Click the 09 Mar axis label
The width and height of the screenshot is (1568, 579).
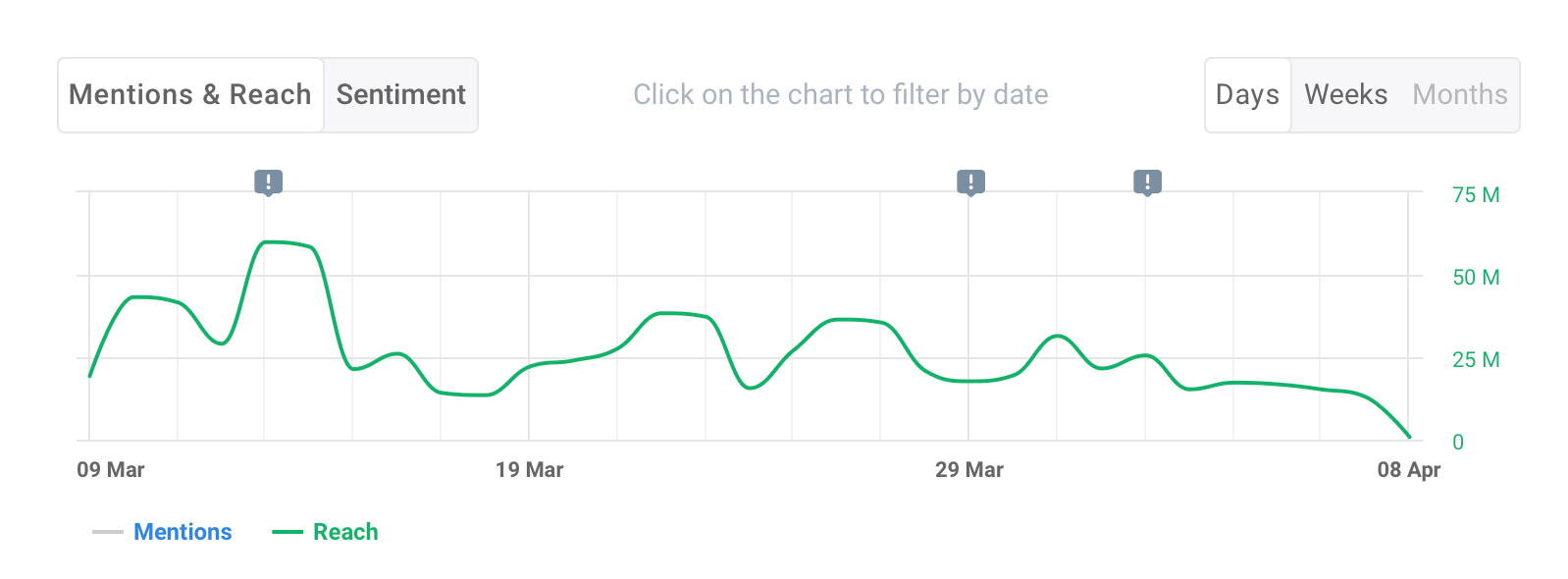click(x=113, y=469)
